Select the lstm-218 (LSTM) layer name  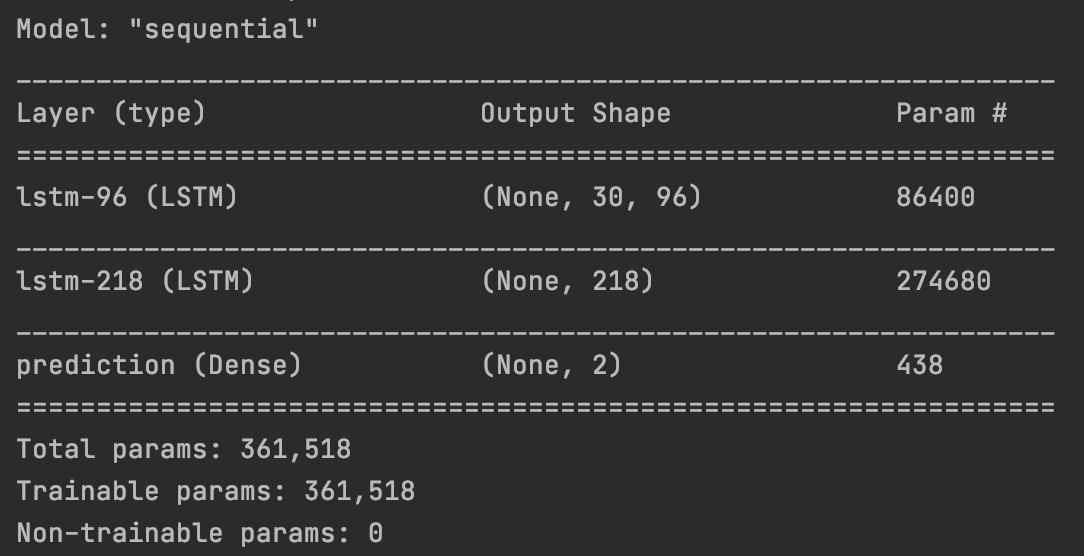click(135, 282)
